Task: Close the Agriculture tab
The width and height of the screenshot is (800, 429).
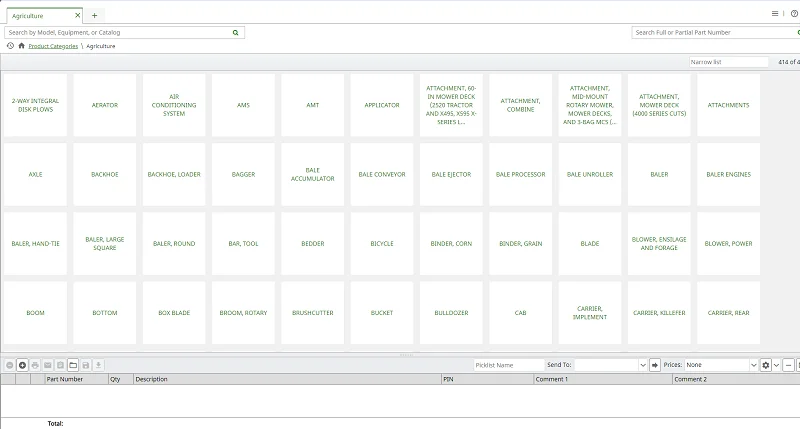Action: click(78, 16)
